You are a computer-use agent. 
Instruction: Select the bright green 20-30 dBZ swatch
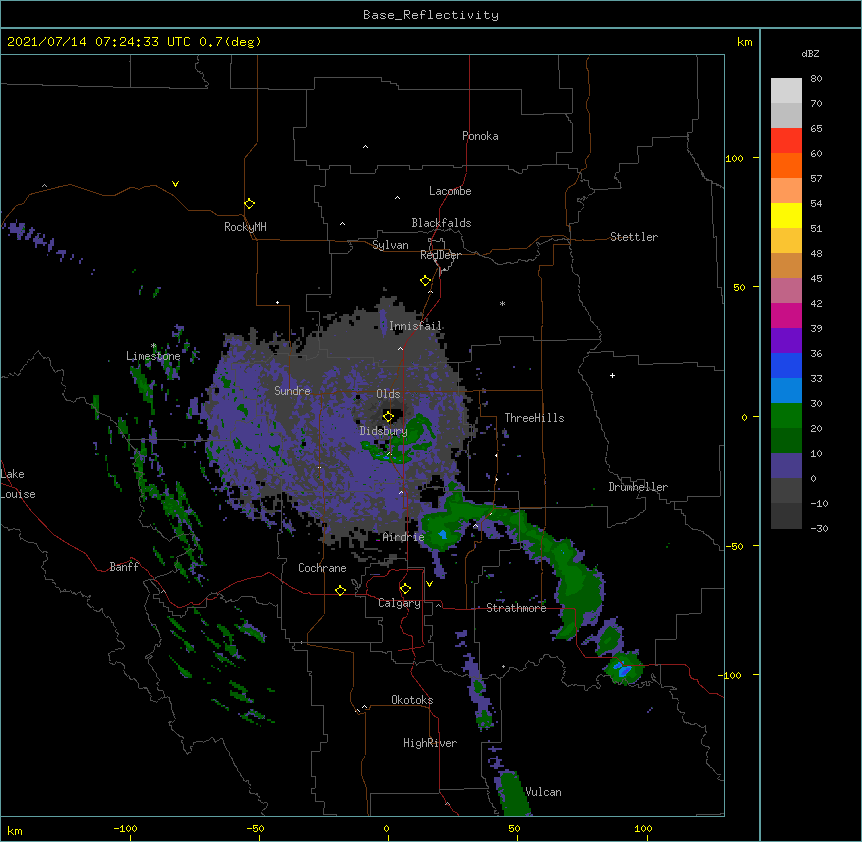tap(786, 416)
